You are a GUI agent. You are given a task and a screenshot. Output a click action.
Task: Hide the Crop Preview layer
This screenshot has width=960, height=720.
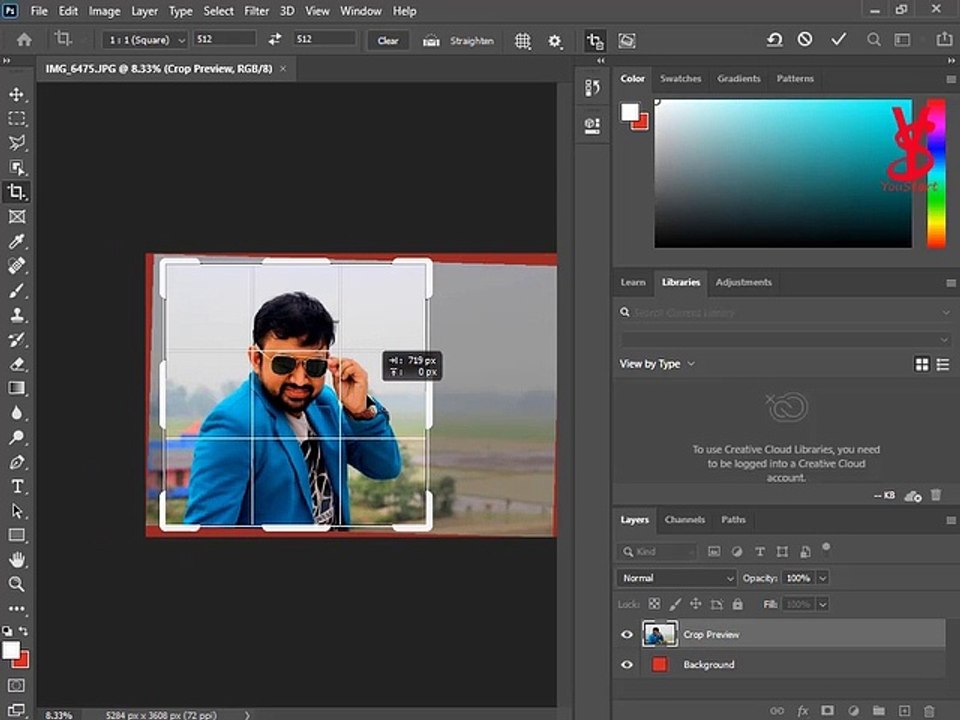pyautogui.click(x=626, y=634)
